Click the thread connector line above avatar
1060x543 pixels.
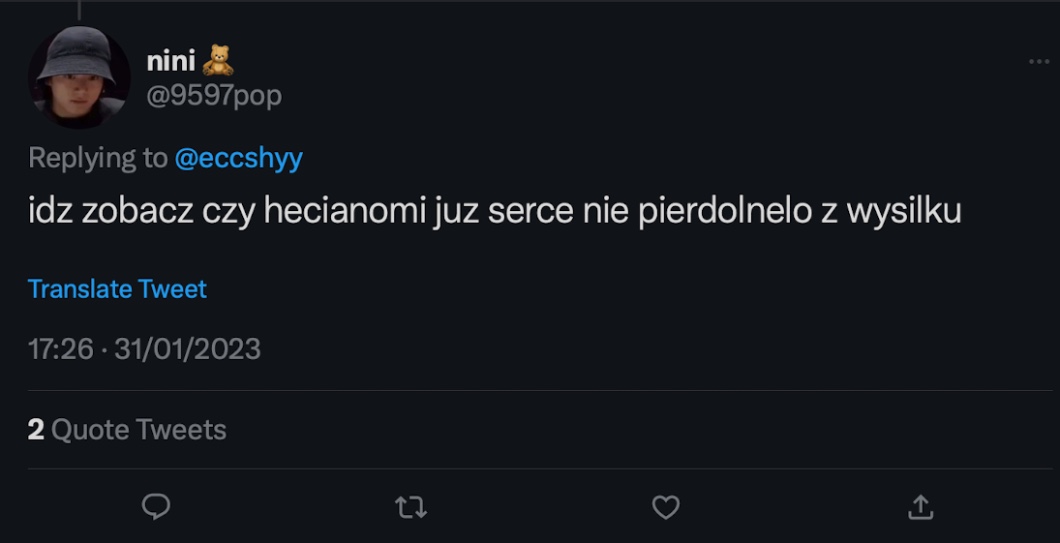79,8
